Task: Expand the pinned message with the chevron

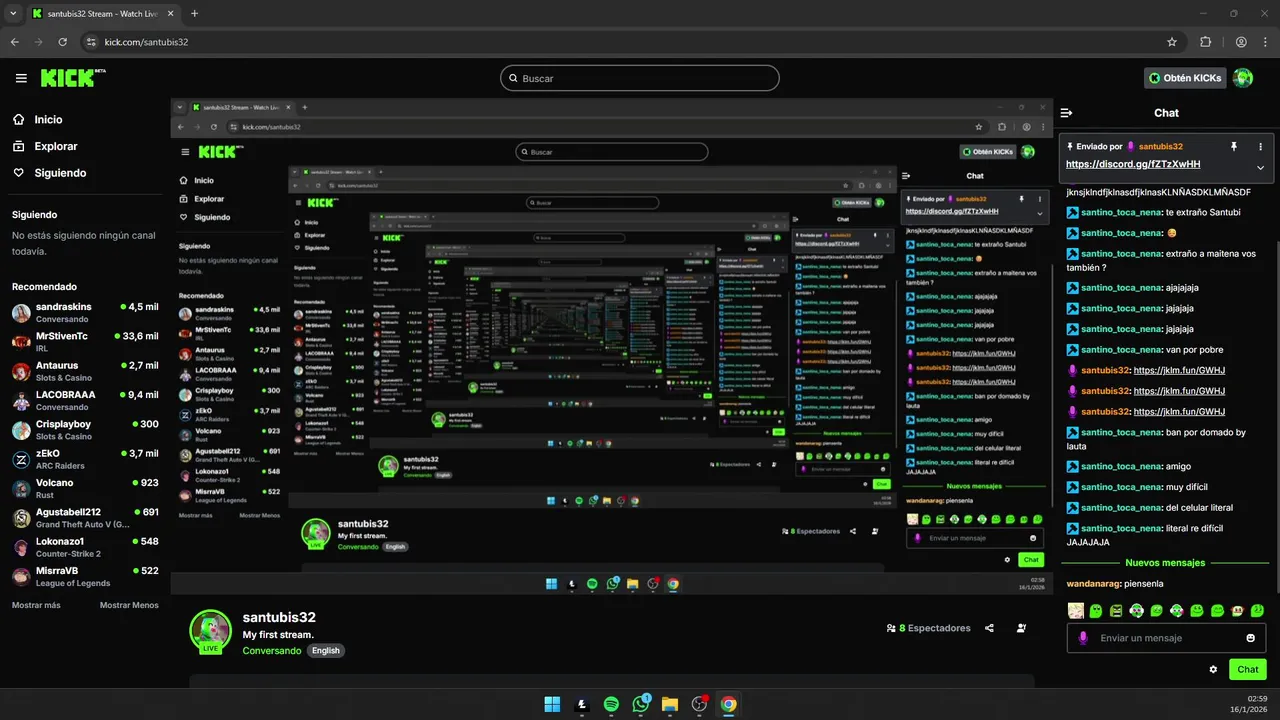Action: (1260, 167)
